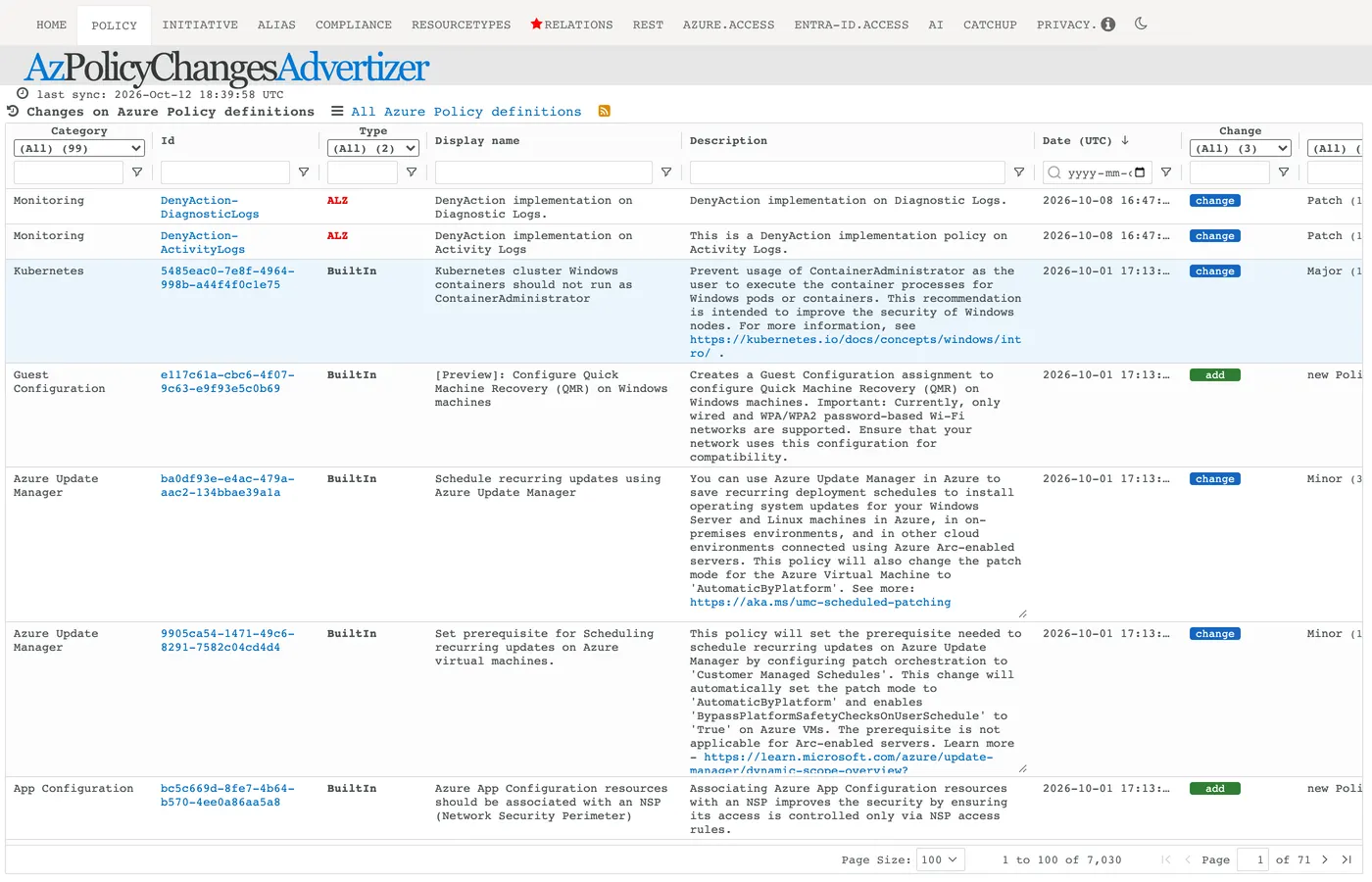Click the AzPolicyChangesAdvertizer logo
This screenshot has width=1372, height=882.
[x=226, y=67]
